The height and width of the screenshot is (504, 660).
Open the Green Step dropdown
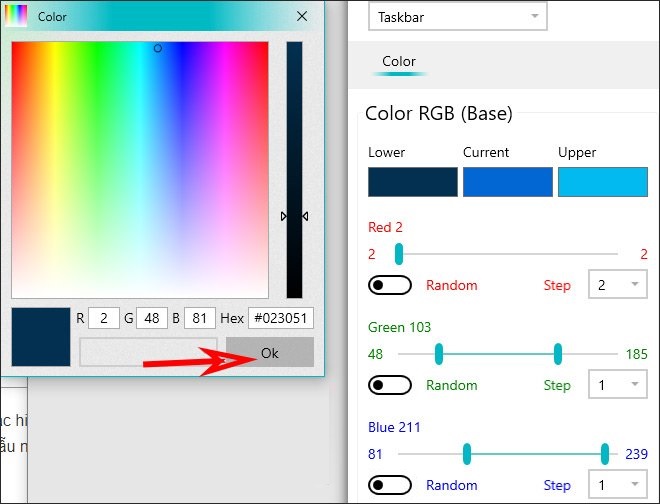tap(616, 385)
